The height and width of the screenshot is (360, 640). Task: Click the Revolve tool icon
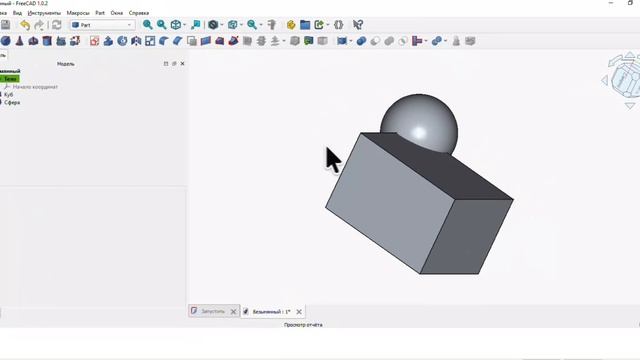pyautogui.click(x=122, y=41)
